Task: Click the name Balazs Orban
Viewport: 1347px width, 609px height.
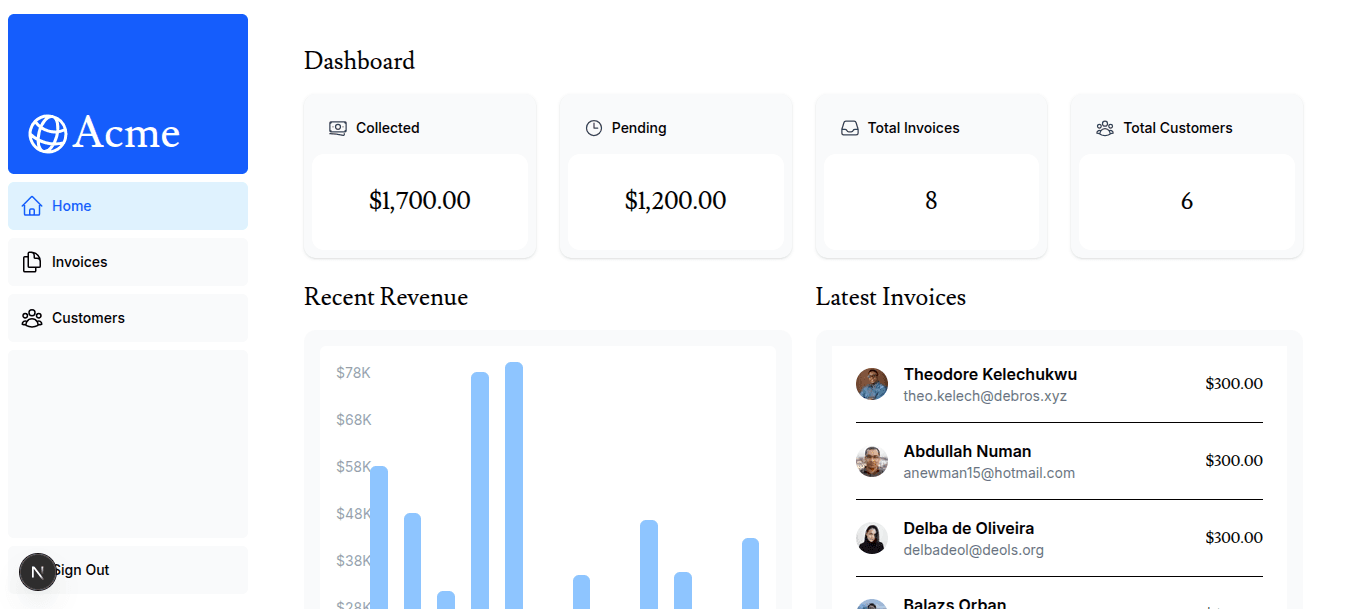Action: point(955,604)
